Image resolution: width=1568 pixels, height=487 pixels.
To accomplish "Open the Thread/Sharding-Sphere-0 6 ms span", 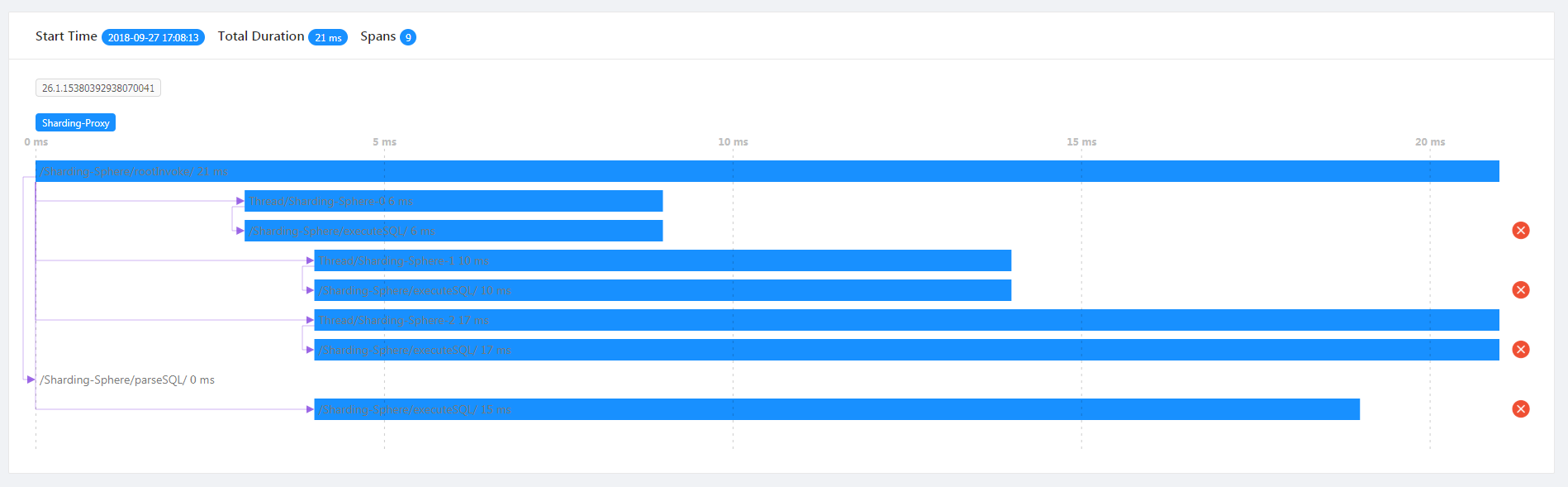I will (454, 201).
